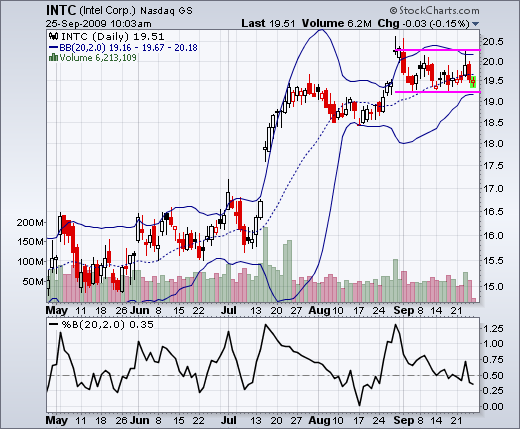Click the 0.50 label on %B axis

pos(493,375)
